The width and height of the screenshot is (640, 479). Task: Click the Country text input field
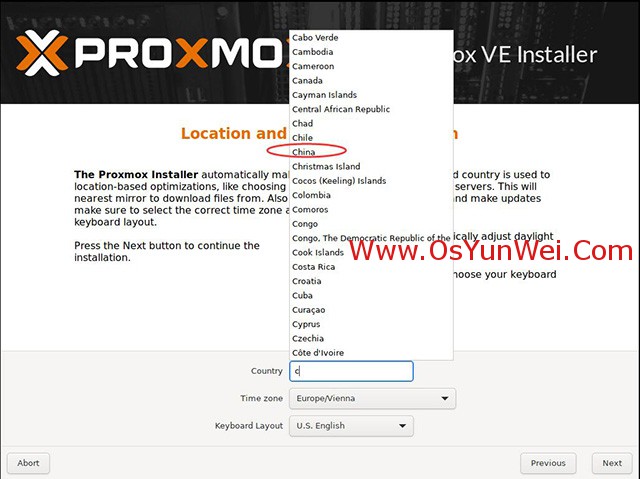click(351, 371)
